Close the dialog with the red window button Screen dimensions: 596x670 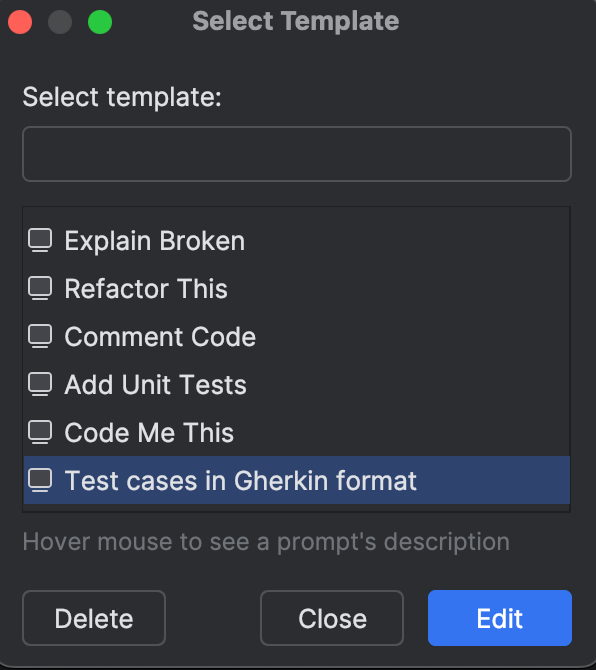[20, 22]
